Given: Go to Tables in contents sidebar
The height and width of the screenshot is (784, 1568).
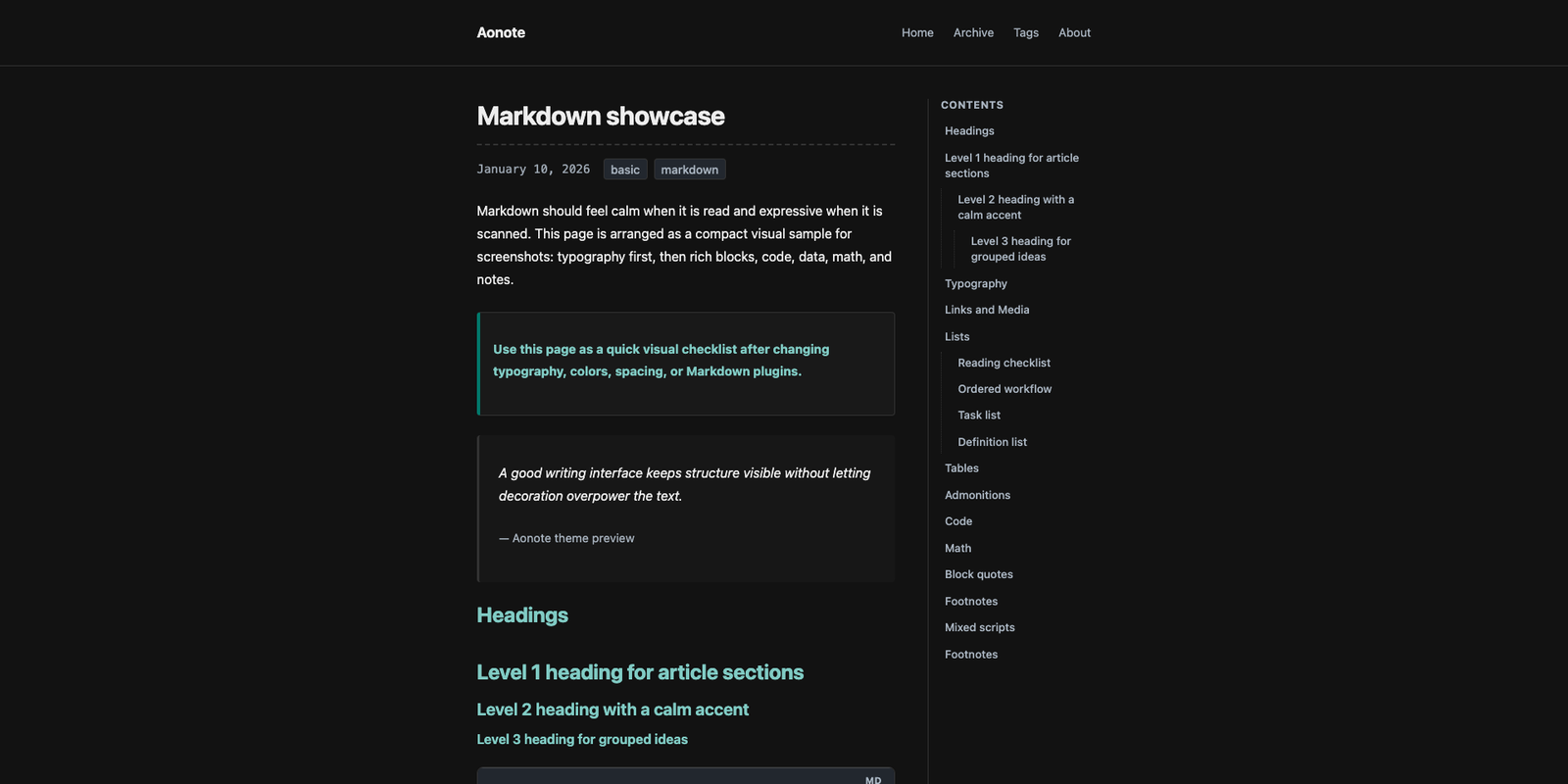Looking at the screenshot, I should click(961, 468).
